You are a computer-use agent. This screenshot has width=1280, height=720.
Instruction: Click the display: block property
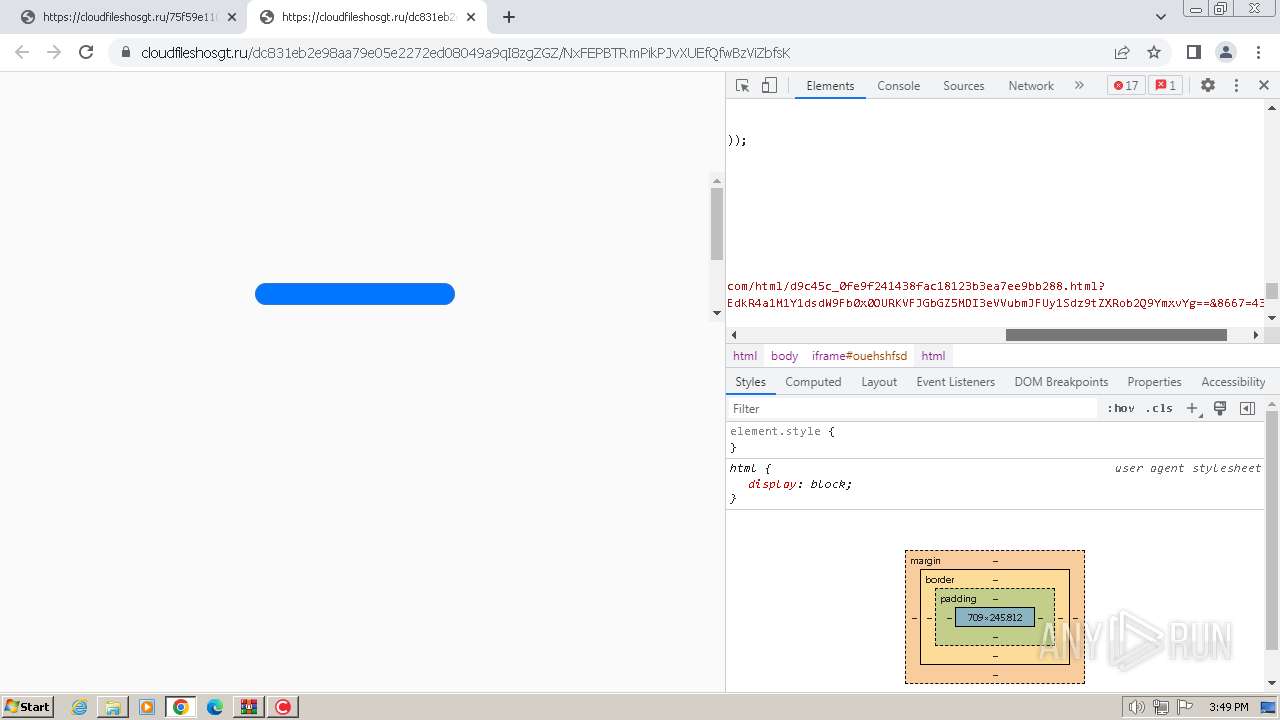click(x=800, y=484)
